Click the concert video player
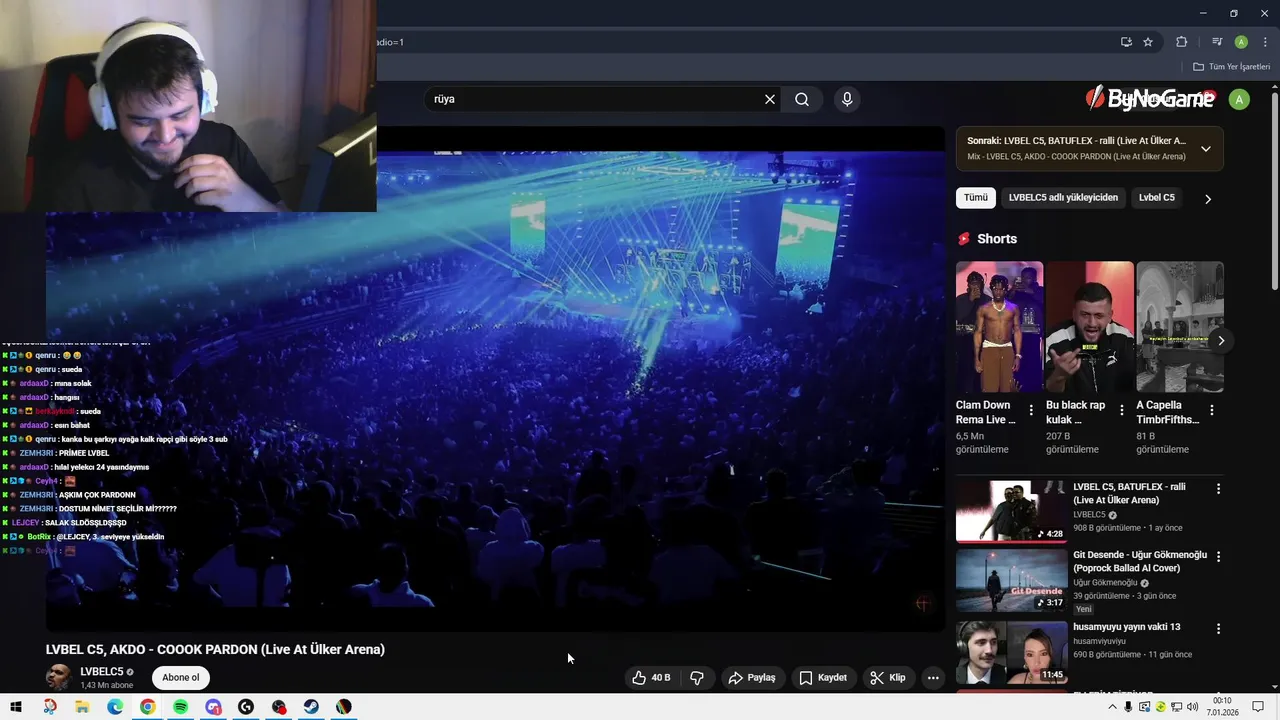 [495, 378]
